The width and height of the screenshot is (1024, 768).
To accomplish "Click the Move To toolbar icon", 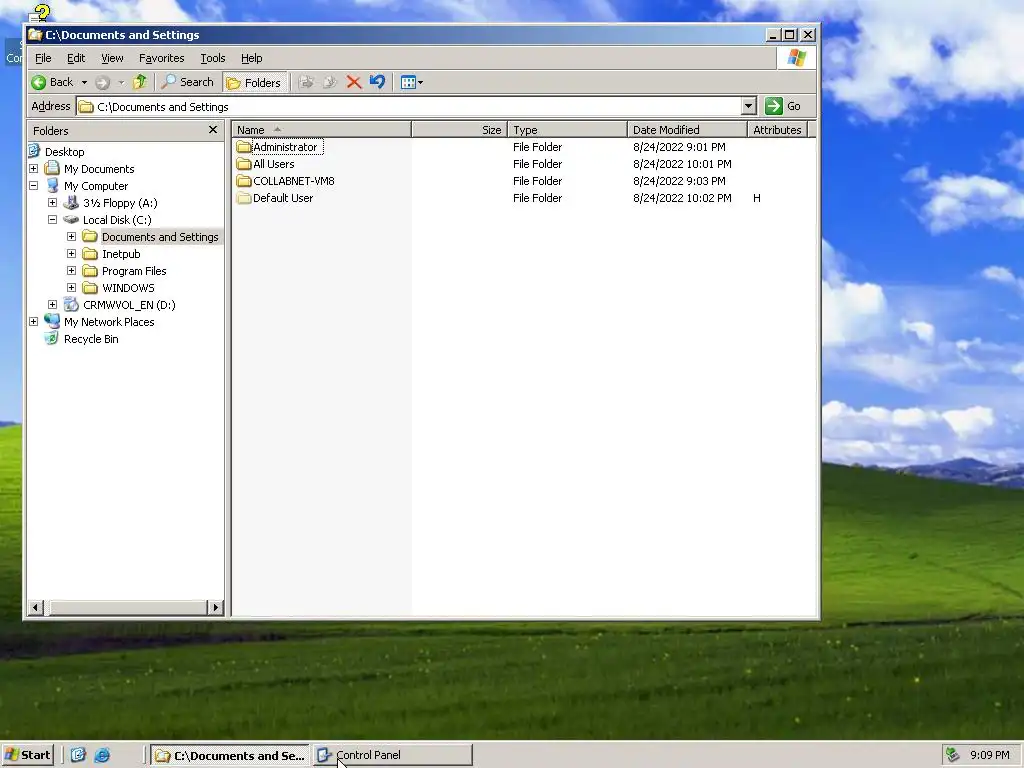I will 306,82.
